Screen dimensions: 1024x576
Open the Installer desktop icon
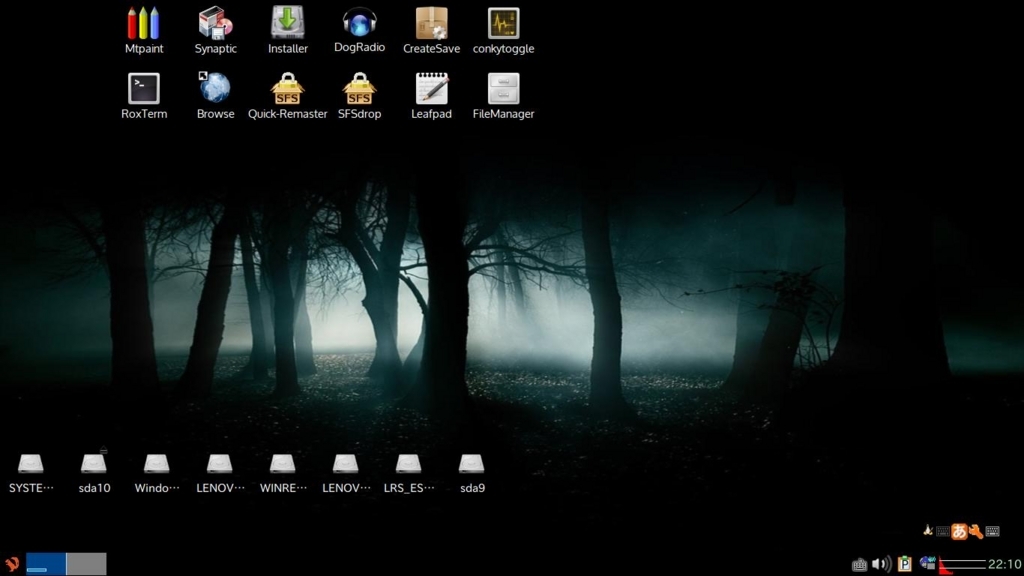click(x=287, y=24)
